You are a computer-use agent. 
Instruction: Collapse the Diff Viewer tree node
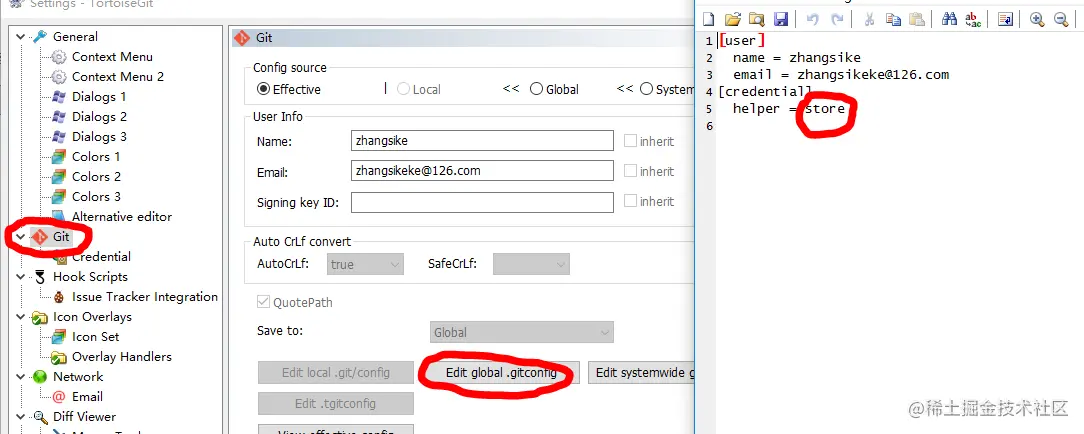click(x=20, y=417)
